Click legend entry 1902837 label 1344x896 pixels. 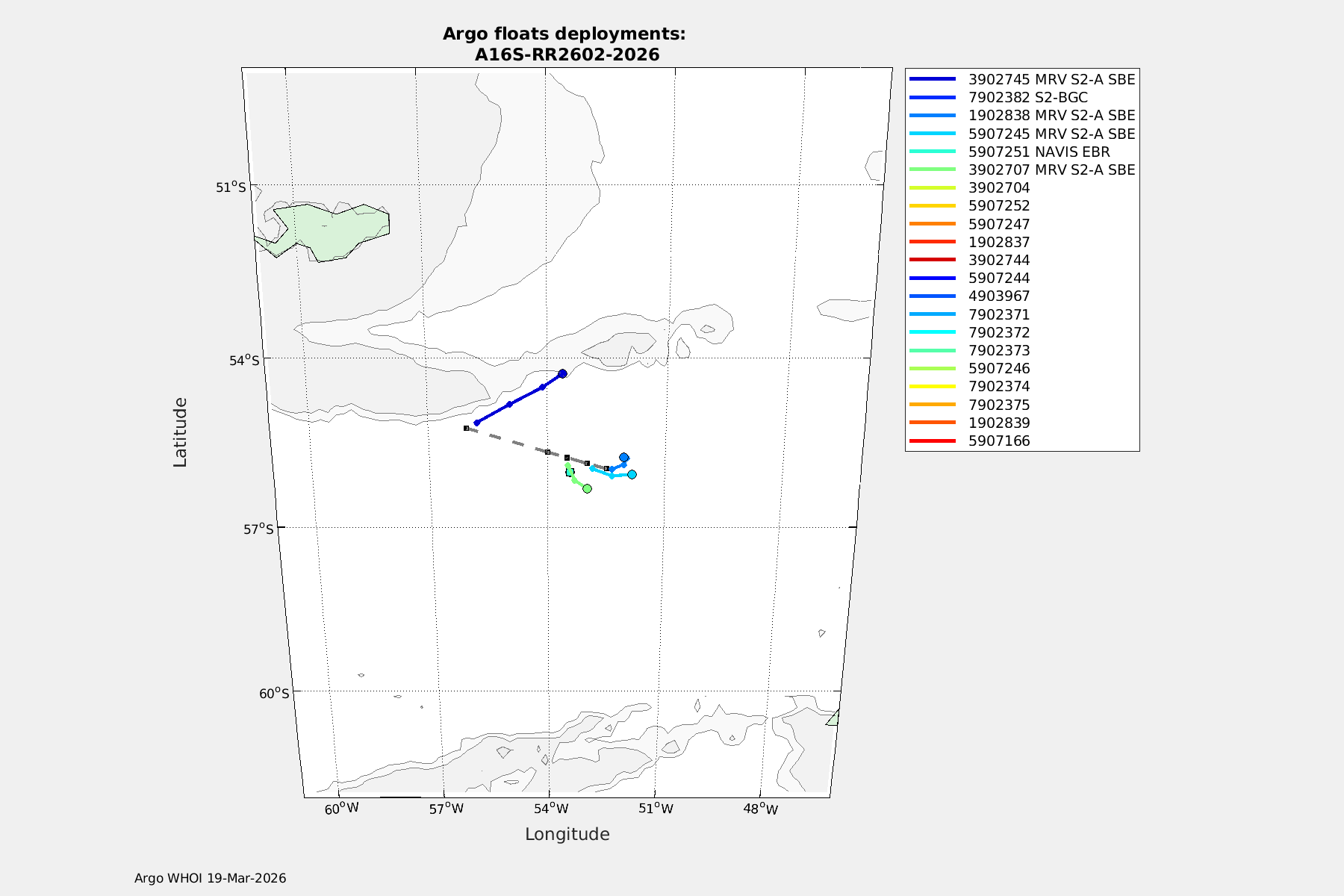[998, 243]
